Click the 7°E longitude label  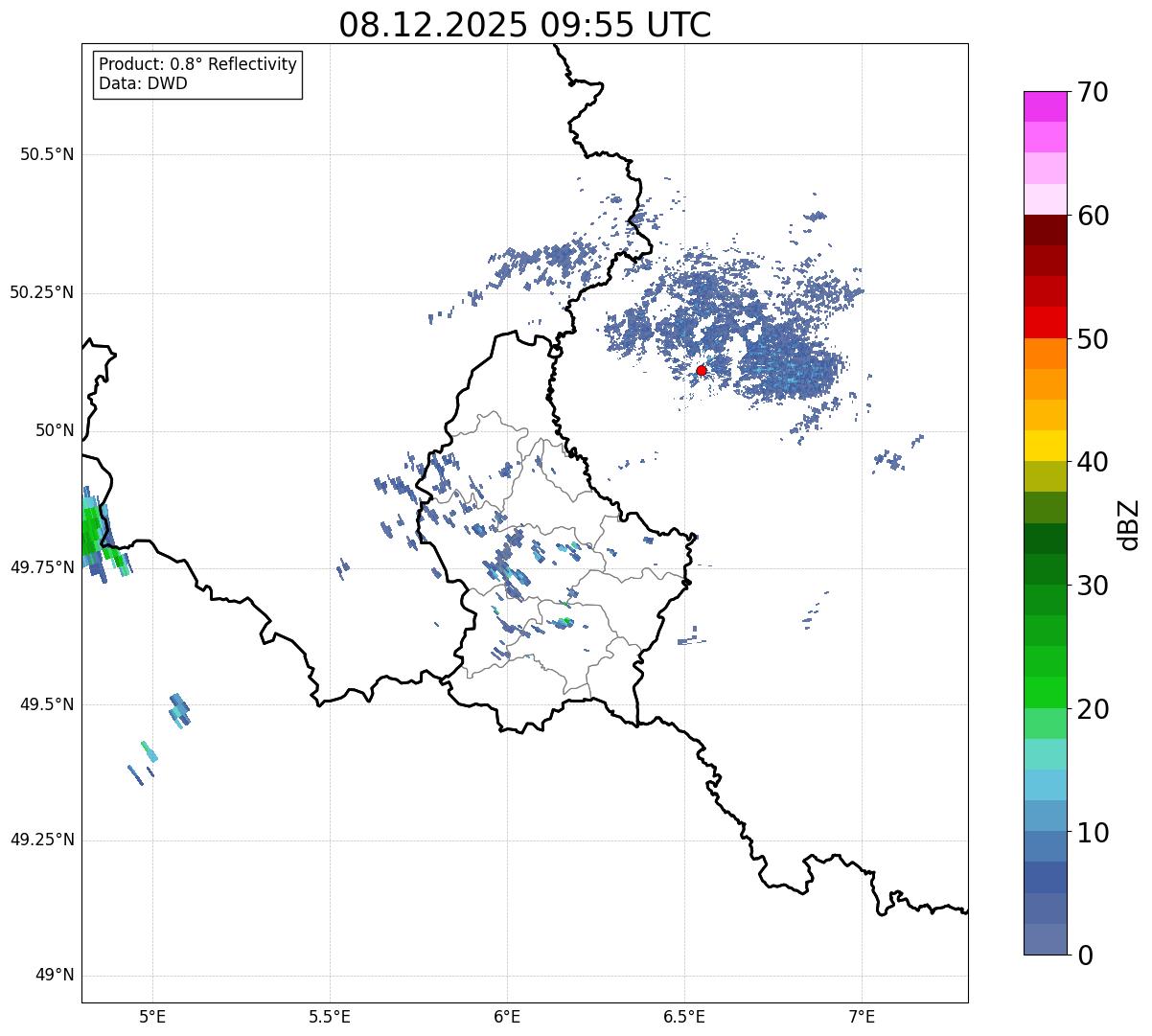862,1016
